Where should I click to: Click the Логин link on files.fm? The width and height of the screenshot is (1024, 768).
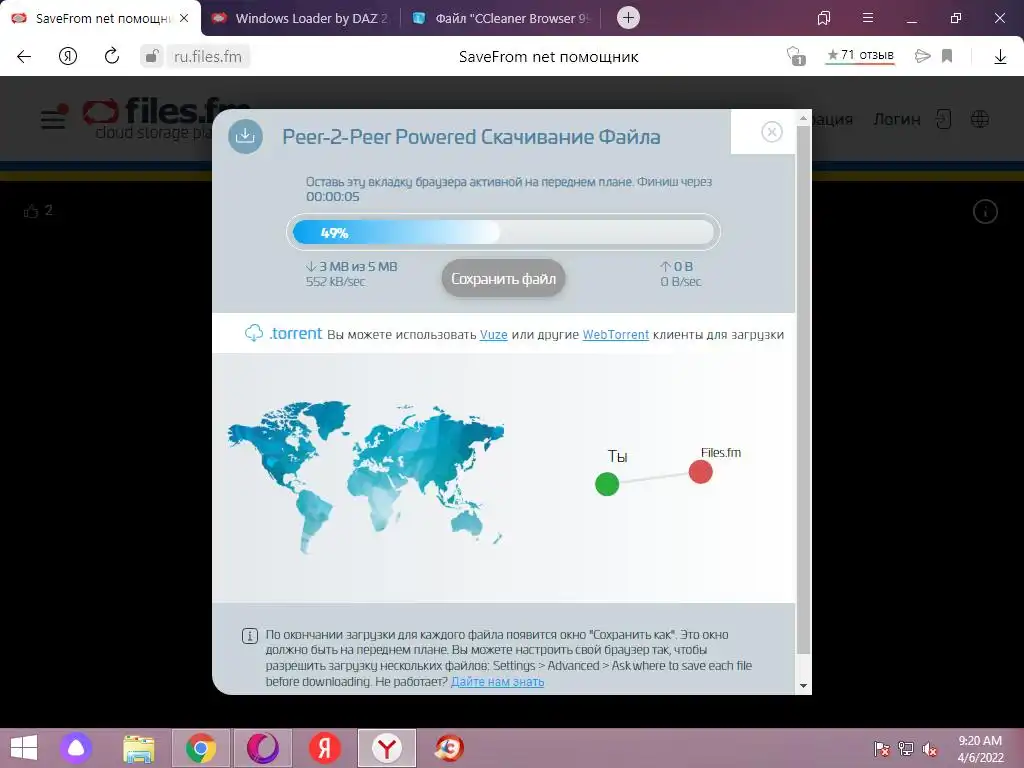point(897,120)
